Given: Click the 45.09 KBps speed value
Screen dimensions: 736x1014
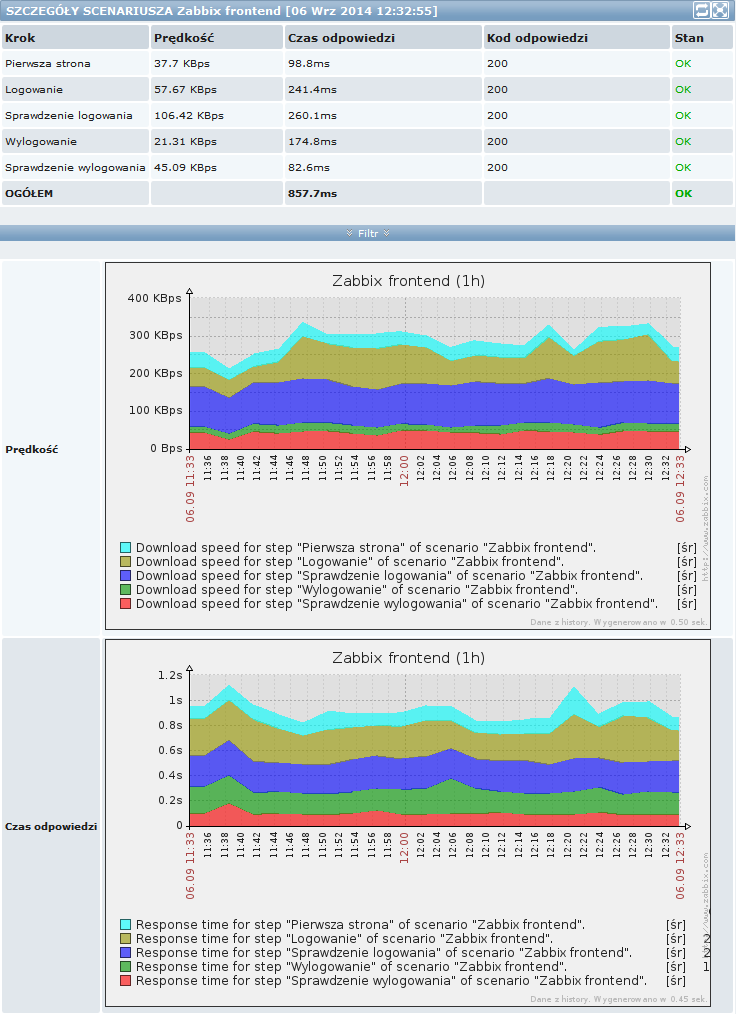Looking at the screenshot, I should tap(185, 167).
